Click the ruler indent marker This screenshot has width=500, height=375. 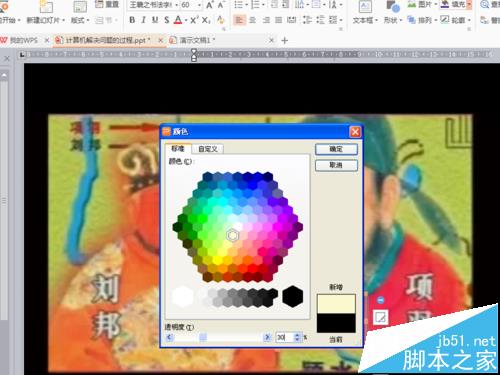pyautogui.click(x=194, y=55)
